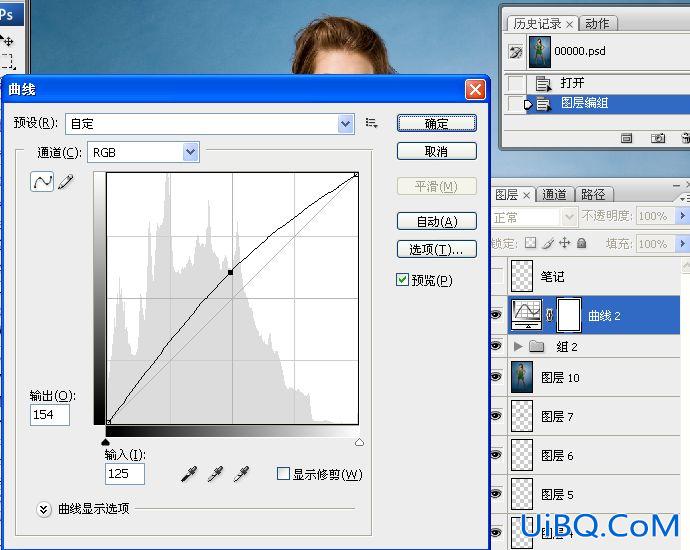
Task: Switch to the 动作 actions tab
Action: 598,23
